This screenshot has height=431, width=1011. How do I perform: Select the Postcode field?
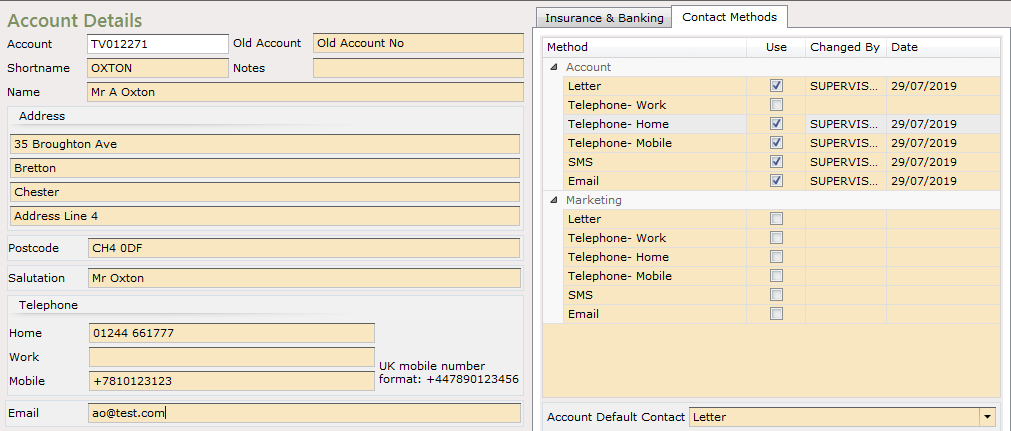click(304, 248)
